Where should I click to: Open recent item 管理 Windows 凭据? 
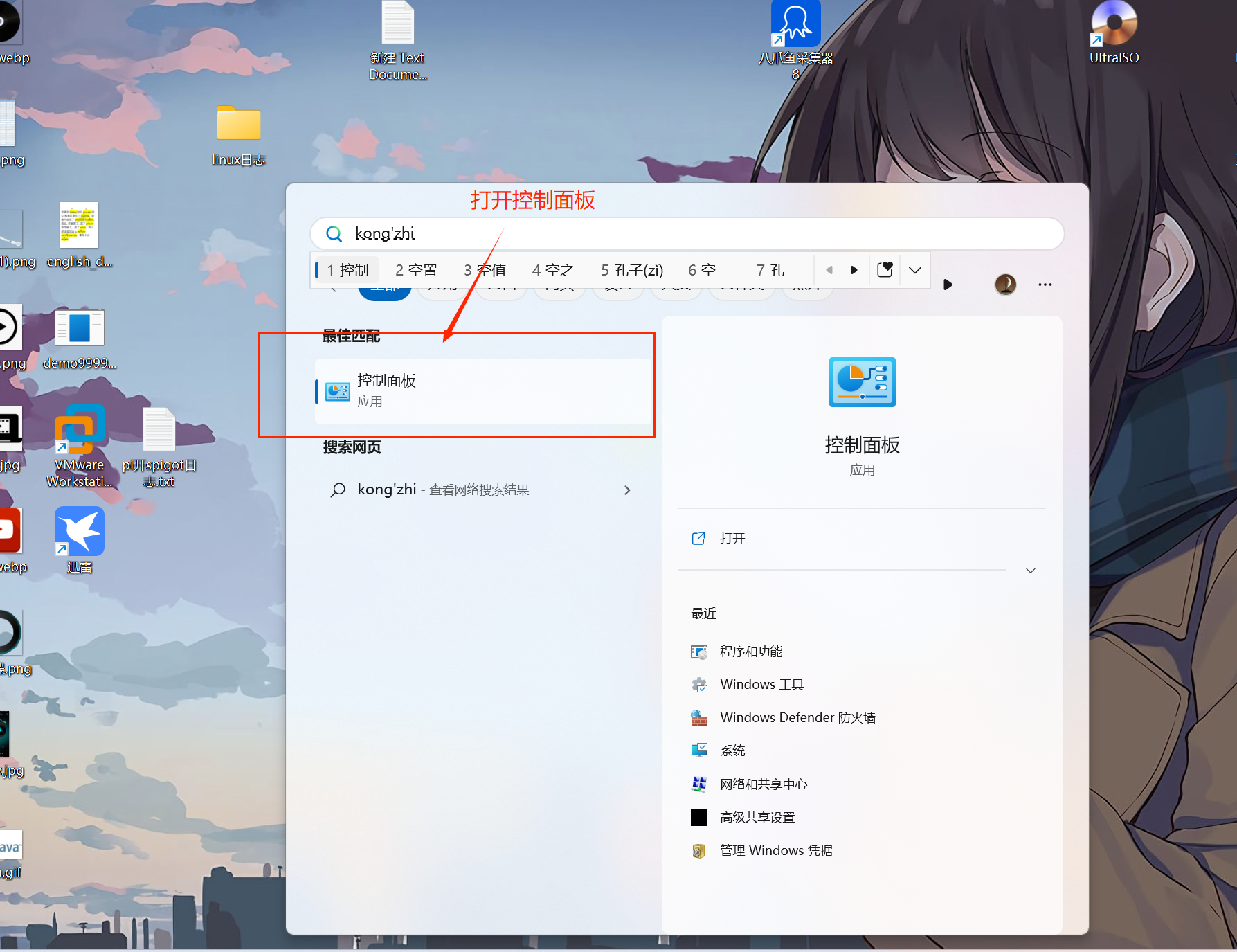pyautogui.click(x=776, y=851)
